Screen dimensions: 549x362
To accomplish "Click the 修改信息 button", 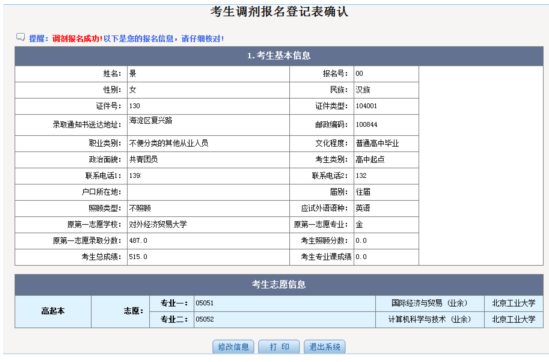I will pyautogui.click(x=233, y=347).
